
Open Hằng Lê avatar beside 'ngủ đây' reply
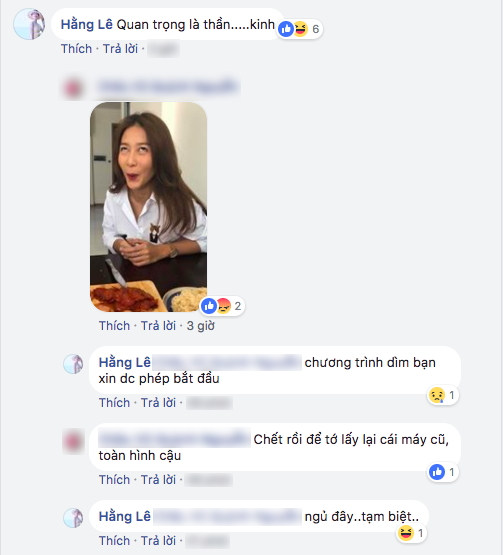click(x=73, y=518)
